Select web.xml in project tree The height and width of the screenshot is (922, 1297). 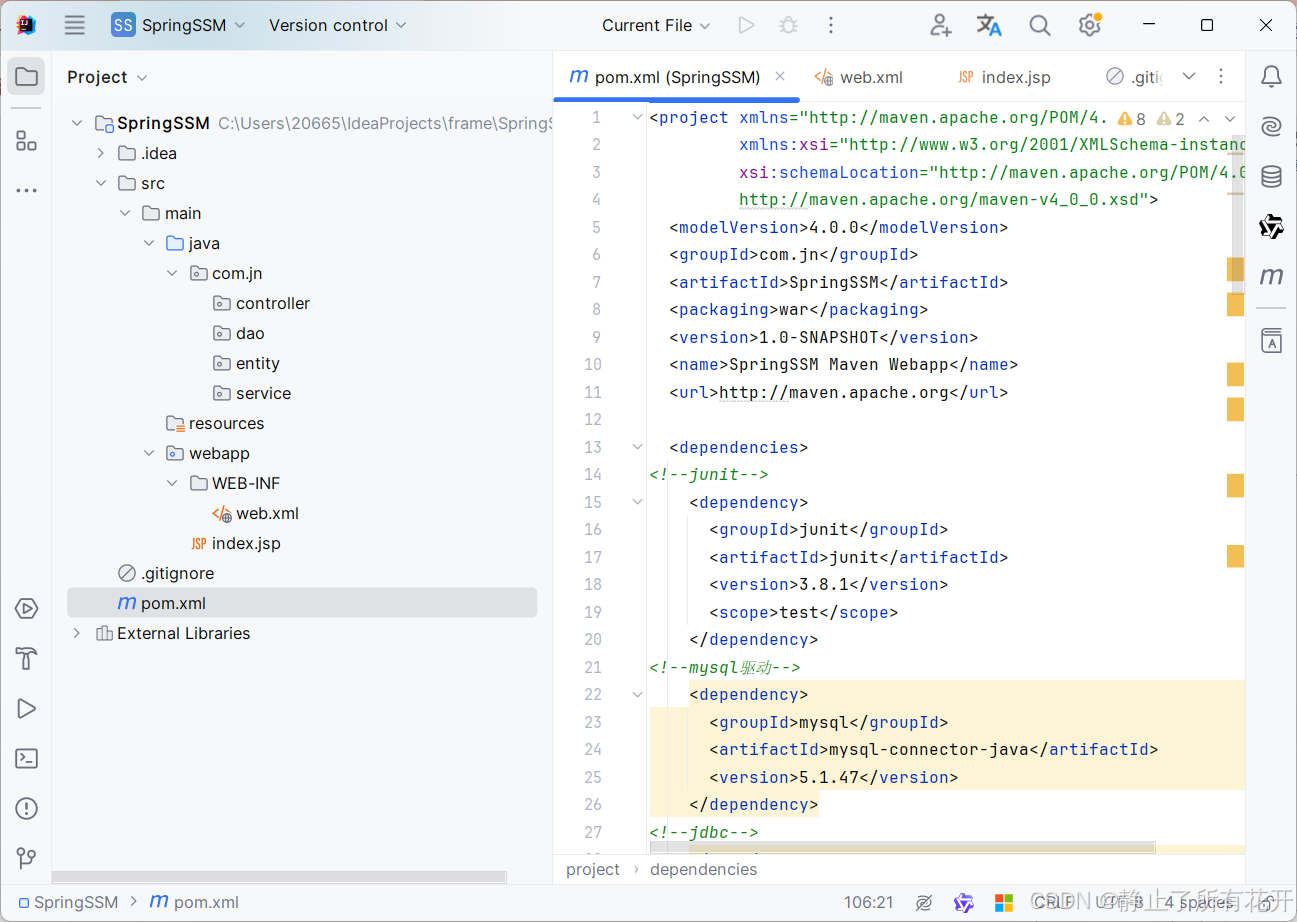(x=255, y=513)
